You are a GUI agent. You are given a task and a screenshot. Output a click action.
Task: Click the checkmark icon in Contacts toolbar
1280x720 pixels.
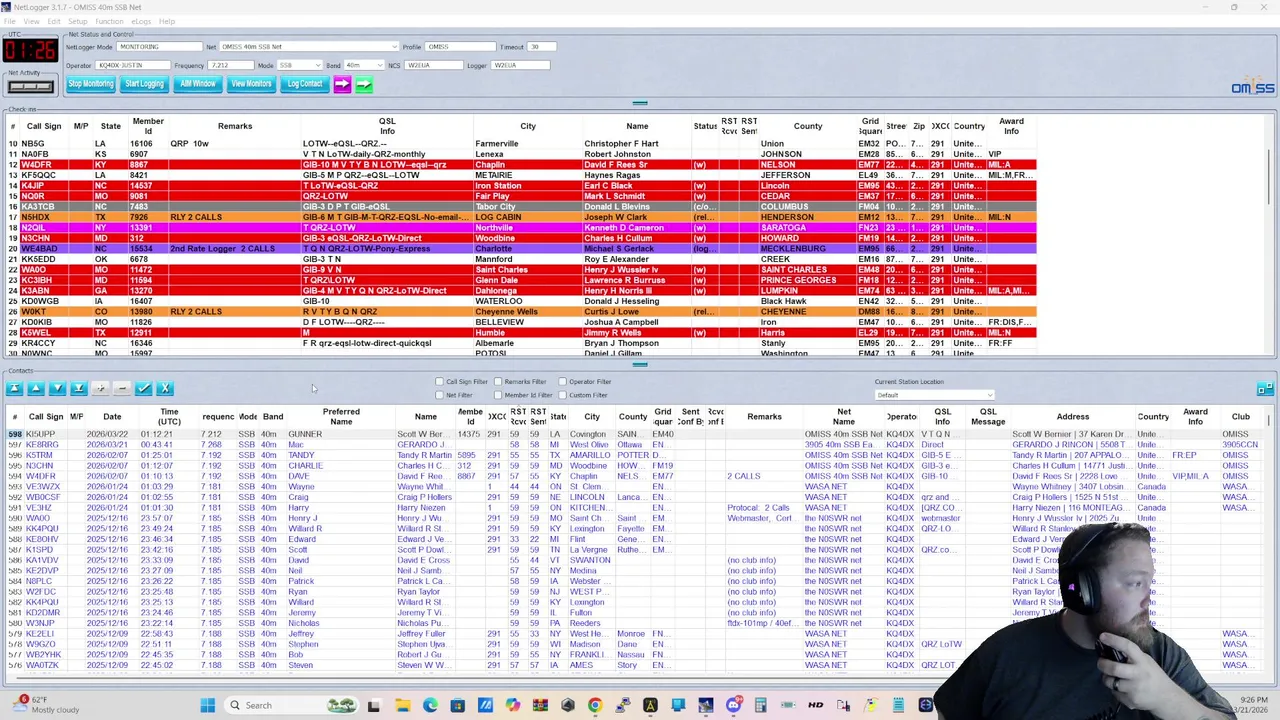pyautogui.click(x=144, y=389)
